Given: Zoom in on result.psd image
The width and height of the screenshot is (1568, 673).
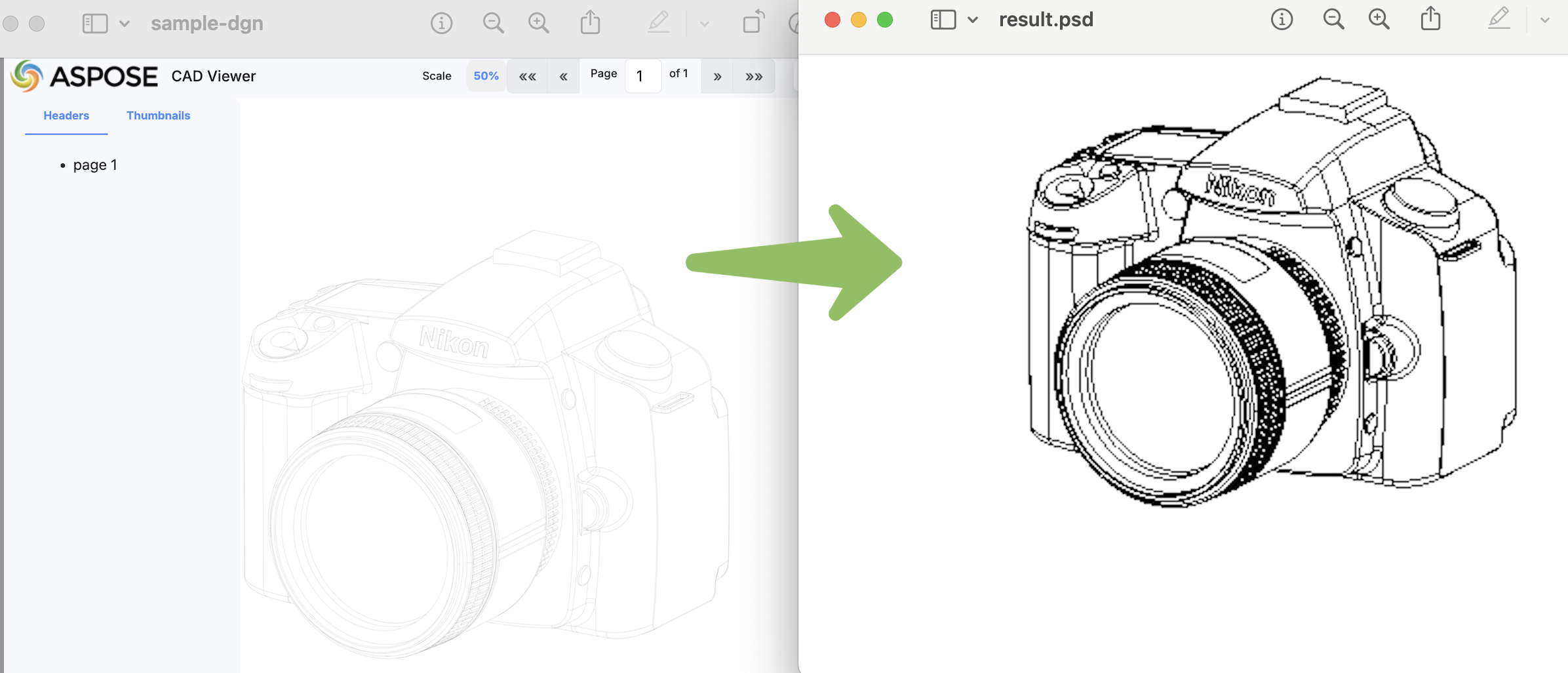Looking at the screenshot, I should [x=1379, y=20].
